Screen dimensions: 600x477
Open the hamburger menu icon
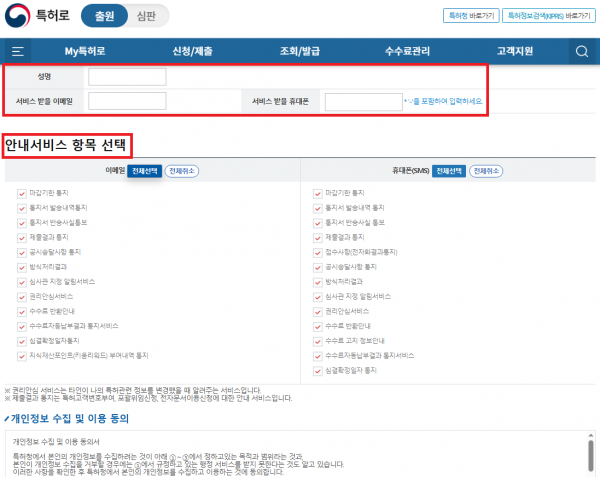[x=18, y=51]
